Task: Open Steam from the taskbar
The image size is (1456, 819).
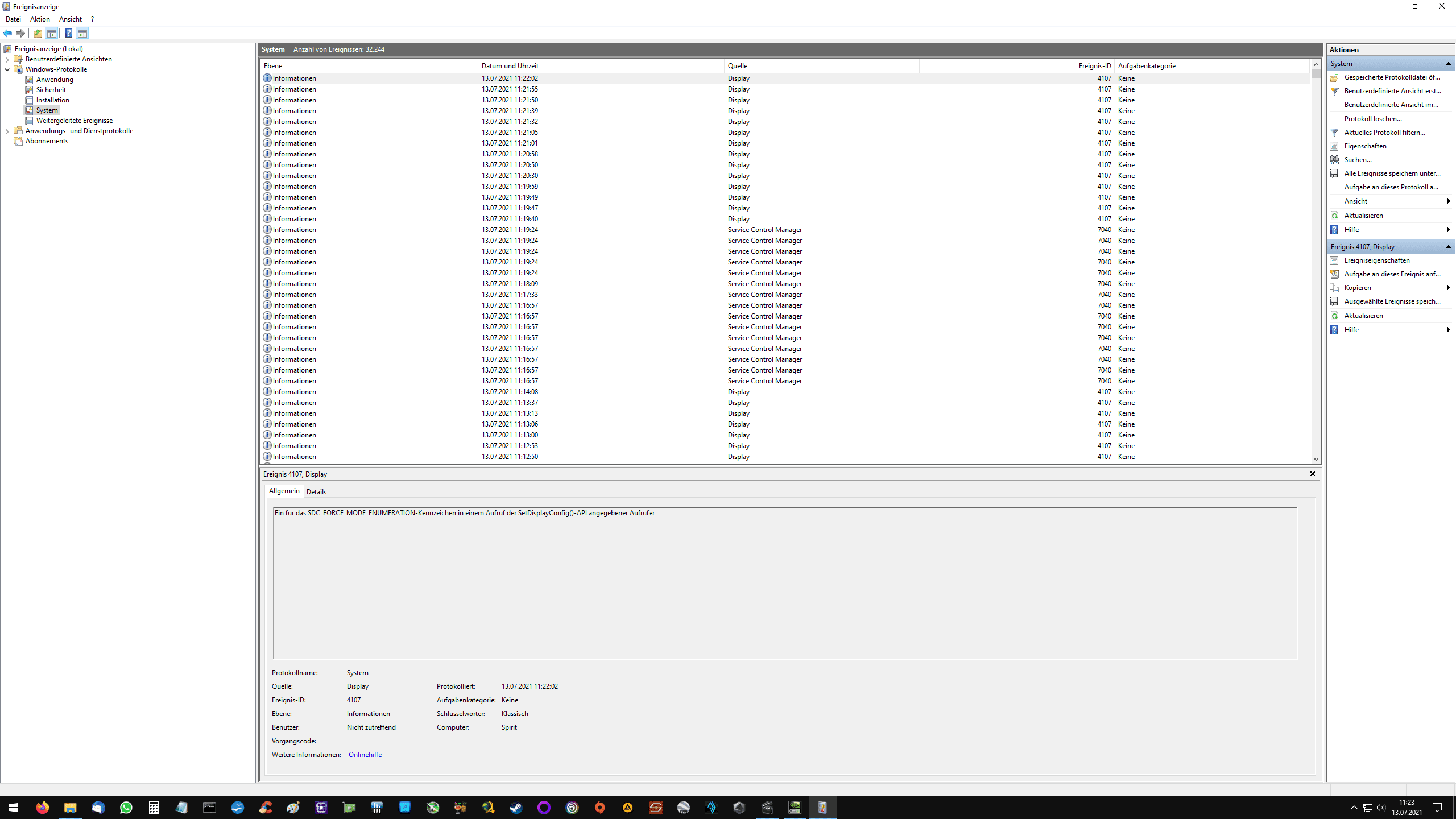Action: point(516,808)
